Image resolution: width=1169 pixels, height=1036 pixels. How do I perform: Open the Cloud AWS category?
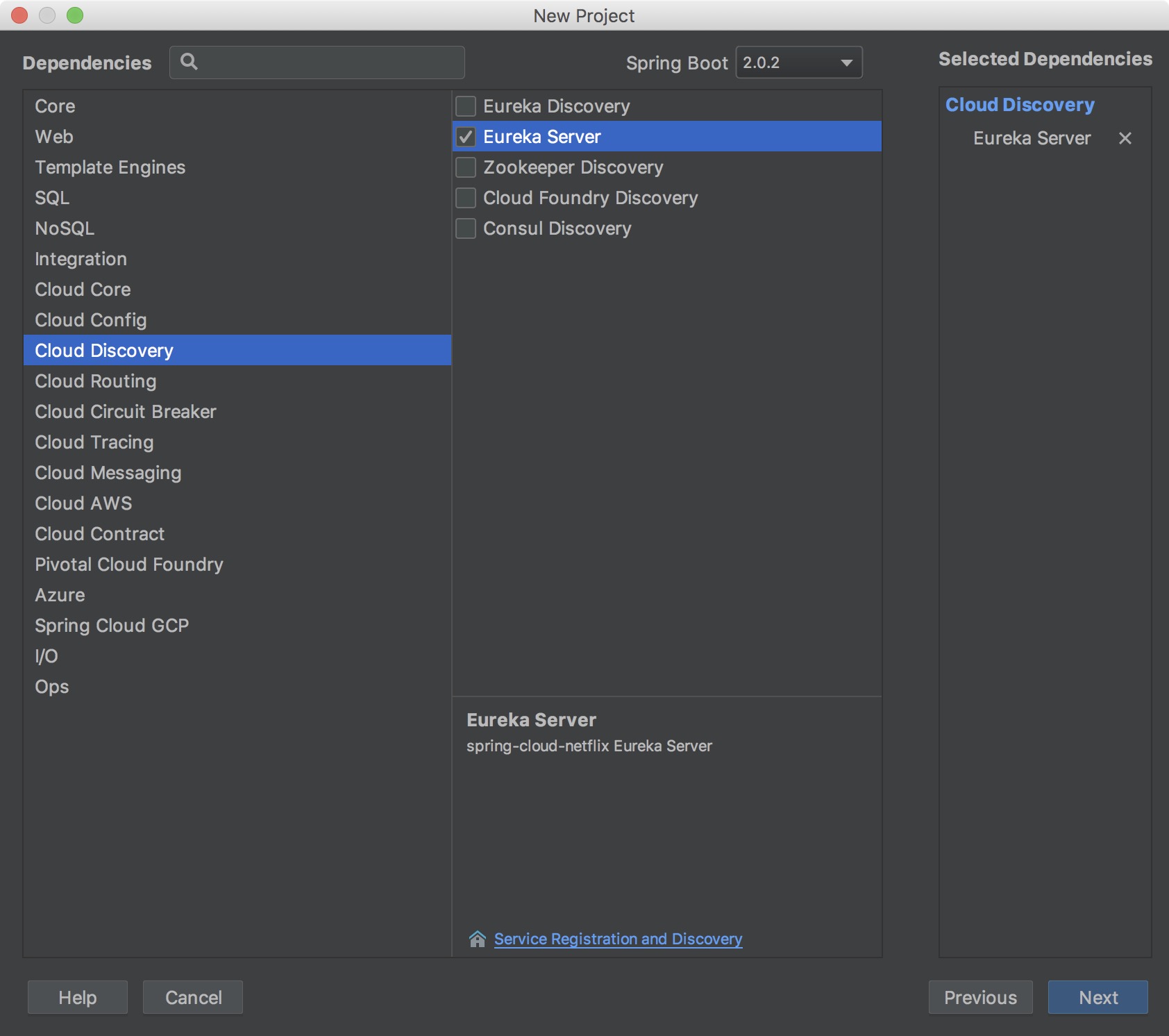(x=237, y=503)
